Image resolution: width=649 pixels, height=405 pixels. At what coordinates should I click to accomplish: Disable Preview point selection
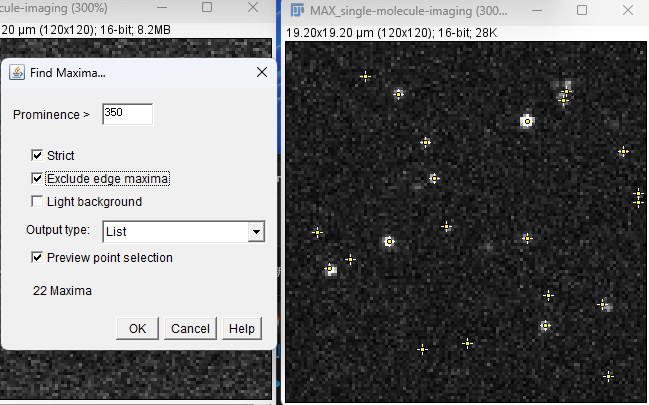click(37, 258)
